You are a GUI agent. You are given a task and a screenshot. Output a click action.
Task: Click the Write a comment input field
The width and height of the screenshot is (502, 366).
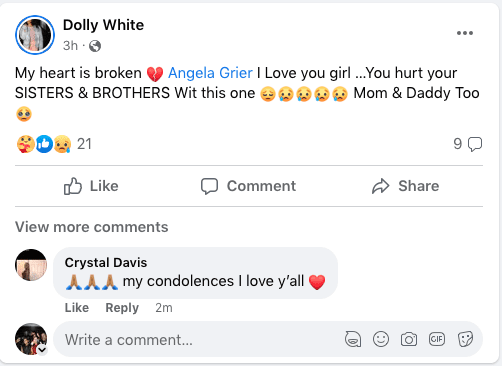coord(200,340)
